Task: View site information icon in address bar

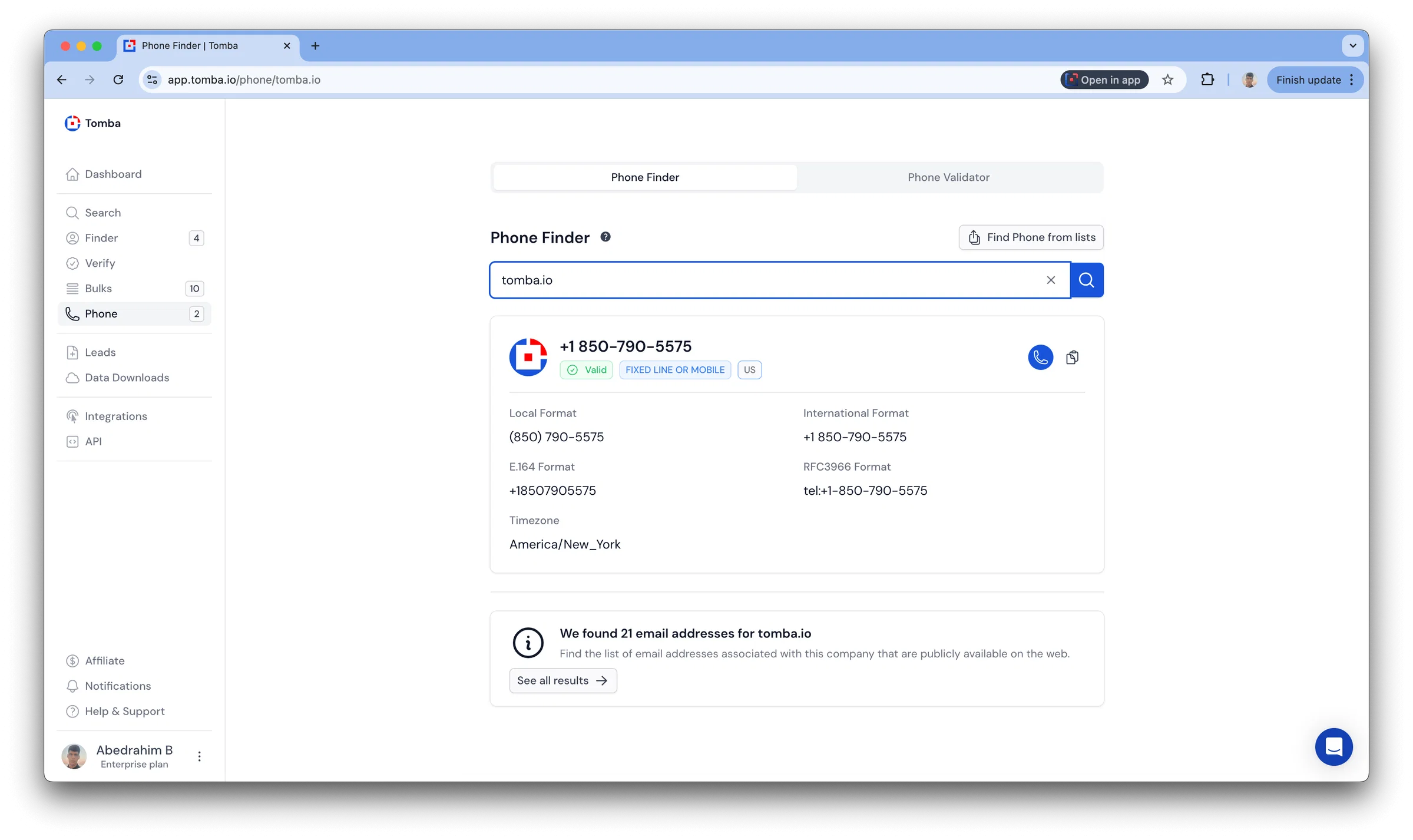Action: point(152,80)
